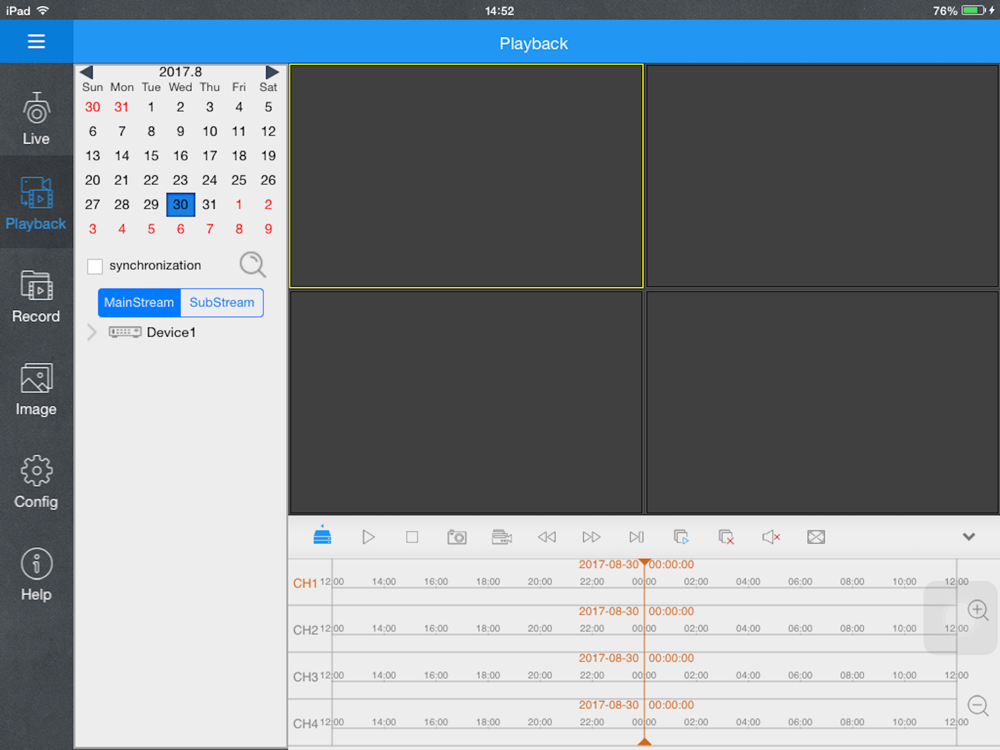This screenshot has height=750, width=1000.
Task: Play all windows icon
Action: pyautogui.click(x=681, y=537)
